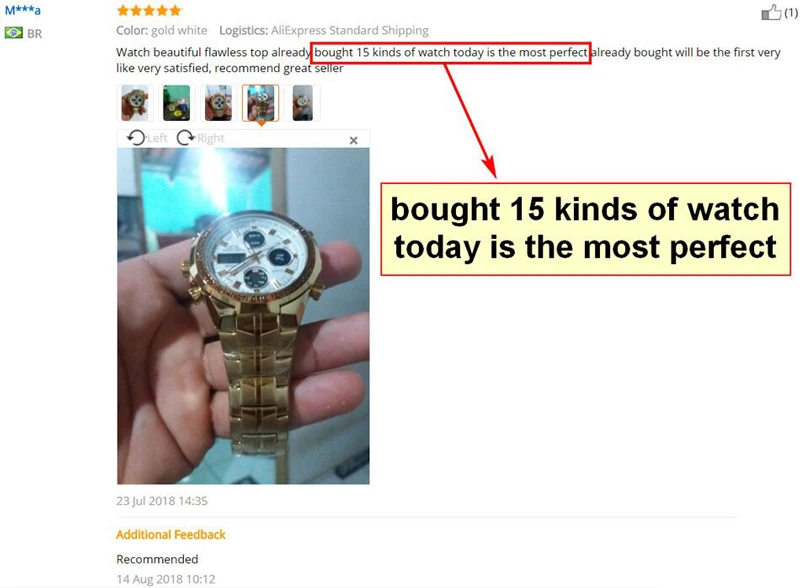Click the 23 Jul 2018 review date
This screenshot has height=588, width=800.
coord(162,501)
